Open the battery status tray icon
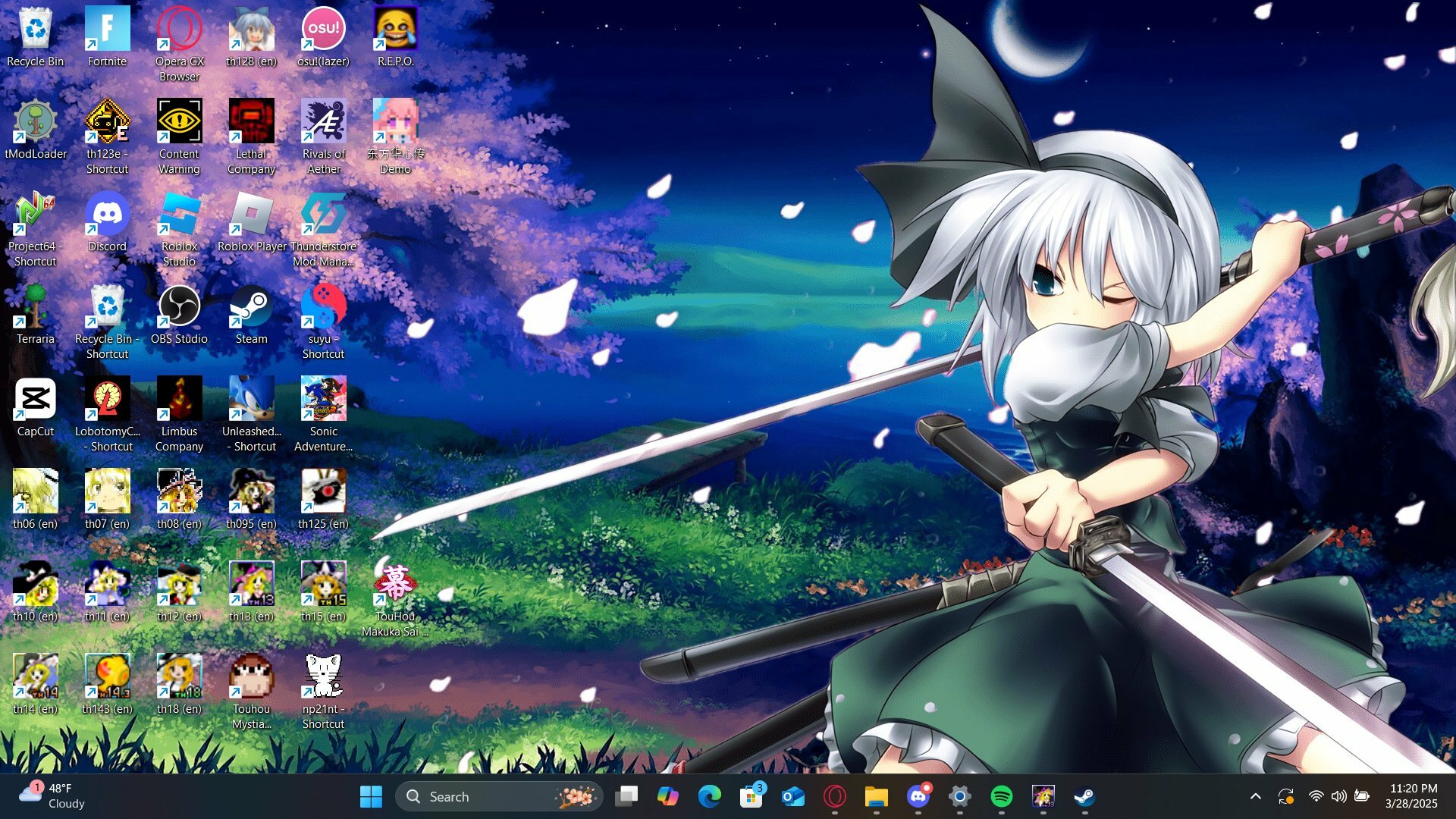The height and width of the screenshot is (819, 1456). (1362, 796)
